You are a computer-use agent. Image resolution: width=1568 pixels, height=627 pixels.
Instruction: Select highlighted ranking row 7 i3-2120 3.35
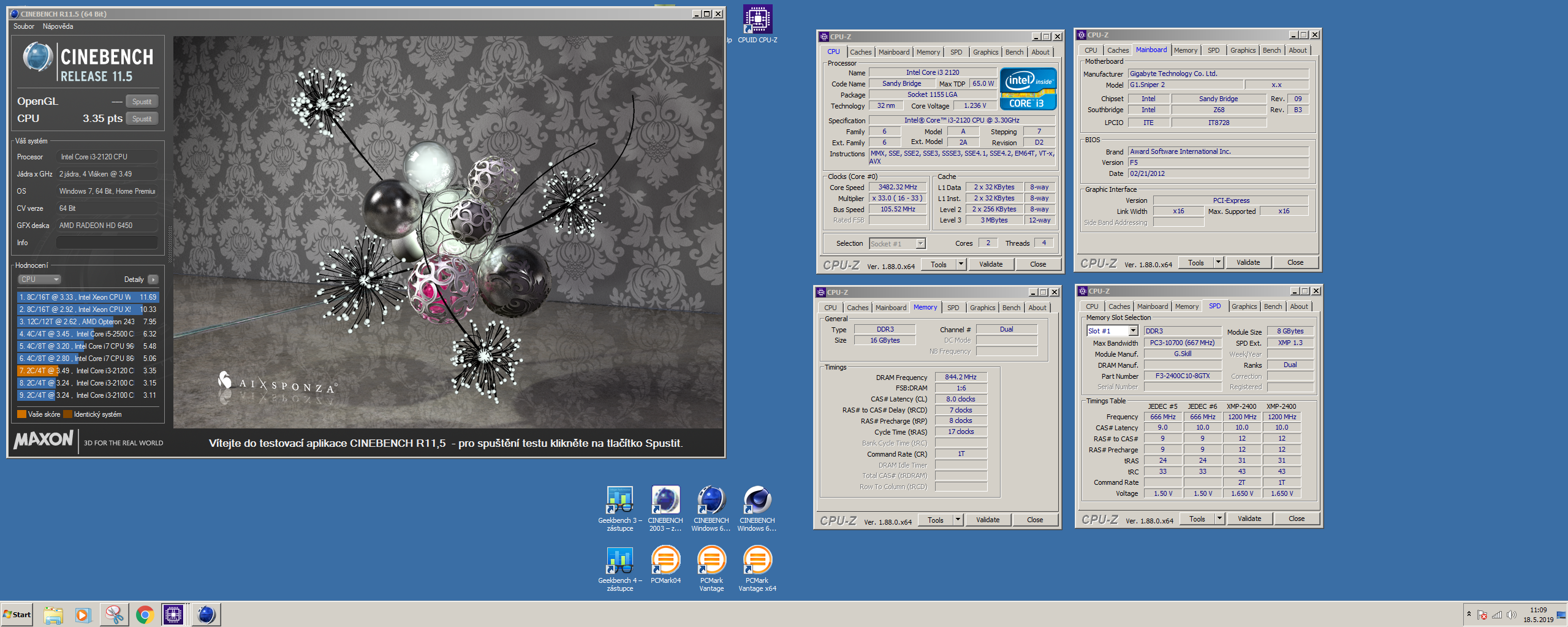click(88, 371)
